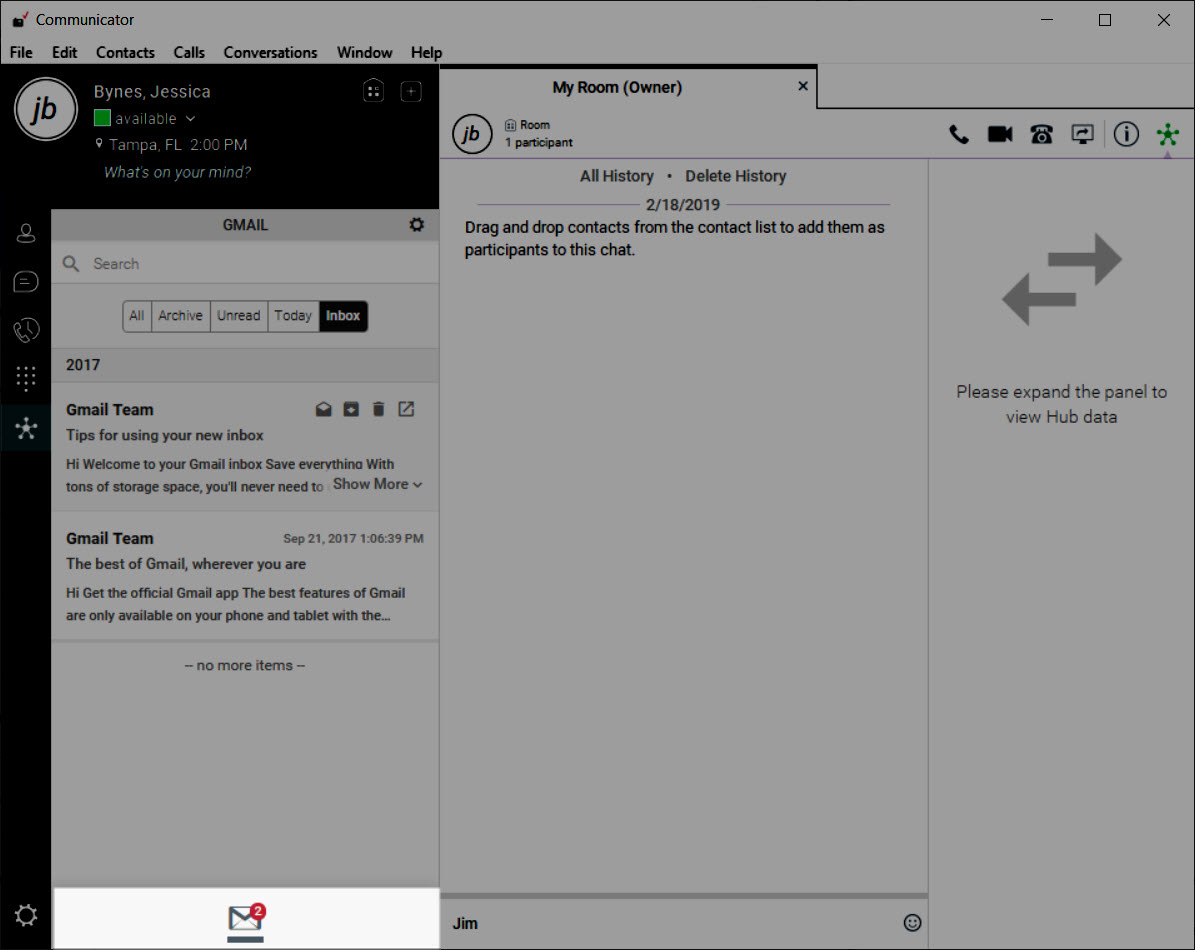Archive the Tips for using inbox email
The height and width of the screenshot is (950, 1195).
pyautogui.click(x=351, y=409)
